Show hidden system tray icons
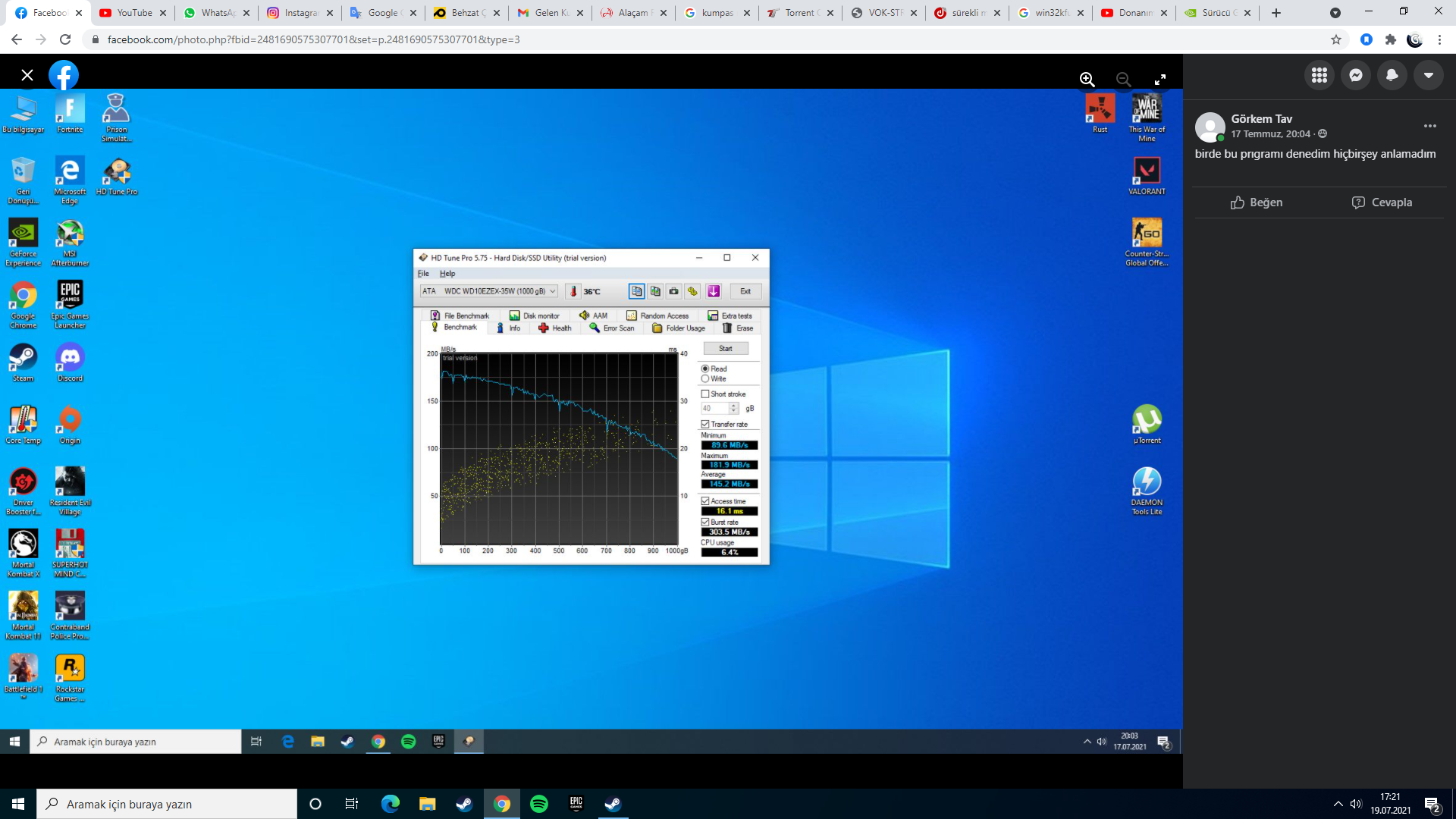 coord(1338,804)
